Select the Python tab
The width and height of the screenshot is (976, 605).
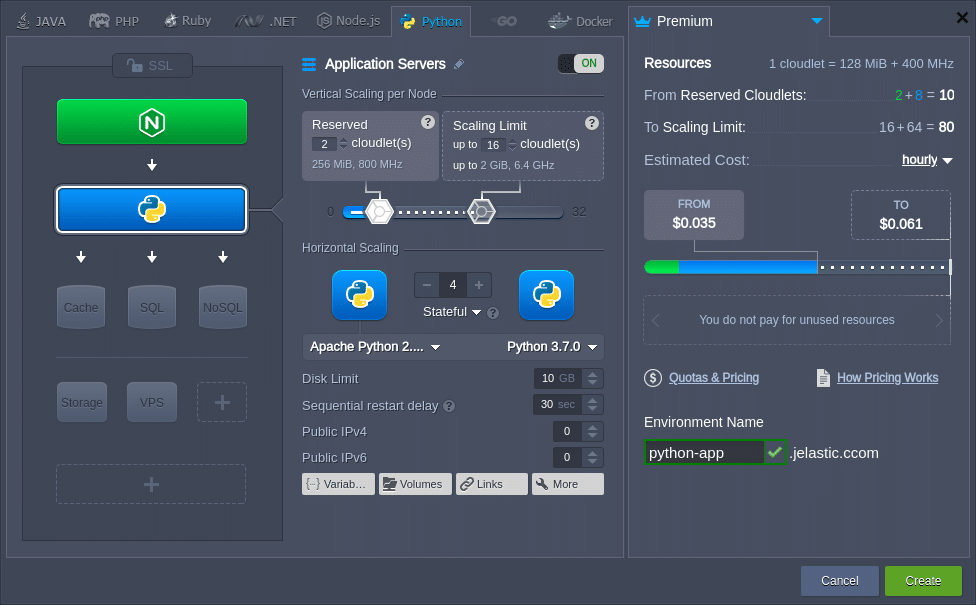[x=431, y=22]
